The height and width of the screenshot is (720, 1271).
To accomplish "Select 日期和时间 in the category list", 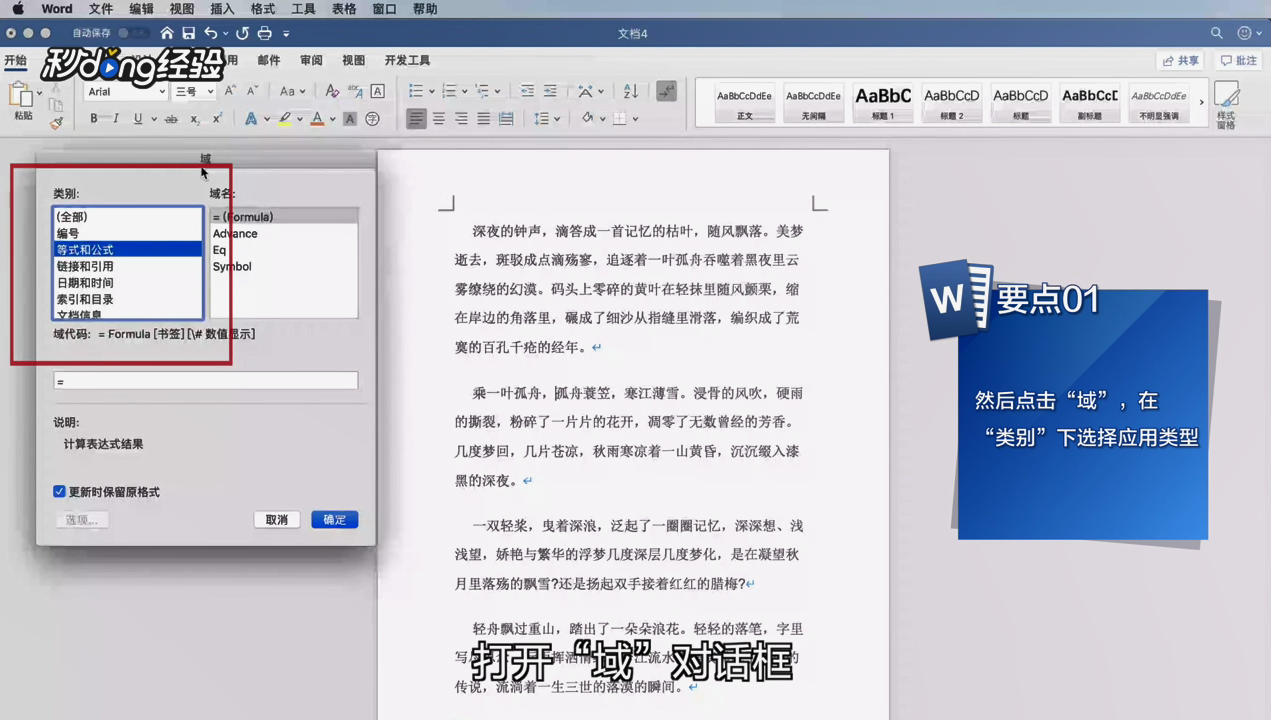I will tap(128, 283).
